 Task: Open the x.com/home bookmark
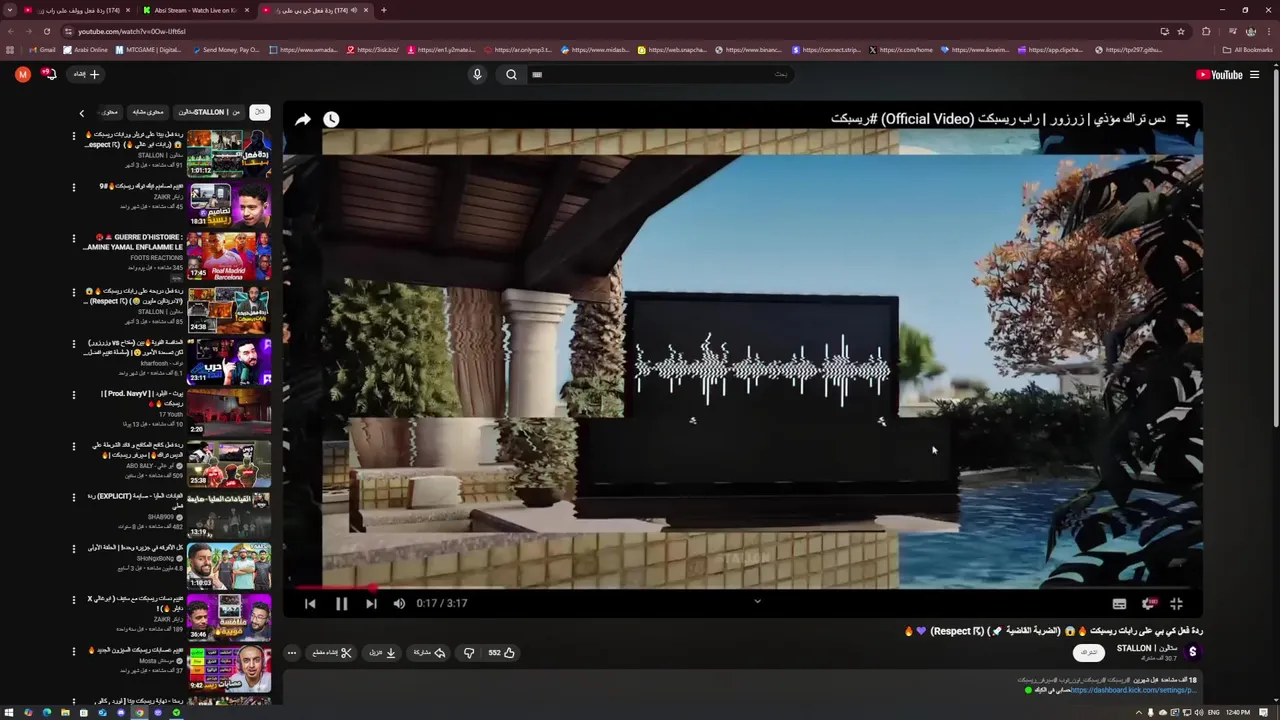point(901,50)
